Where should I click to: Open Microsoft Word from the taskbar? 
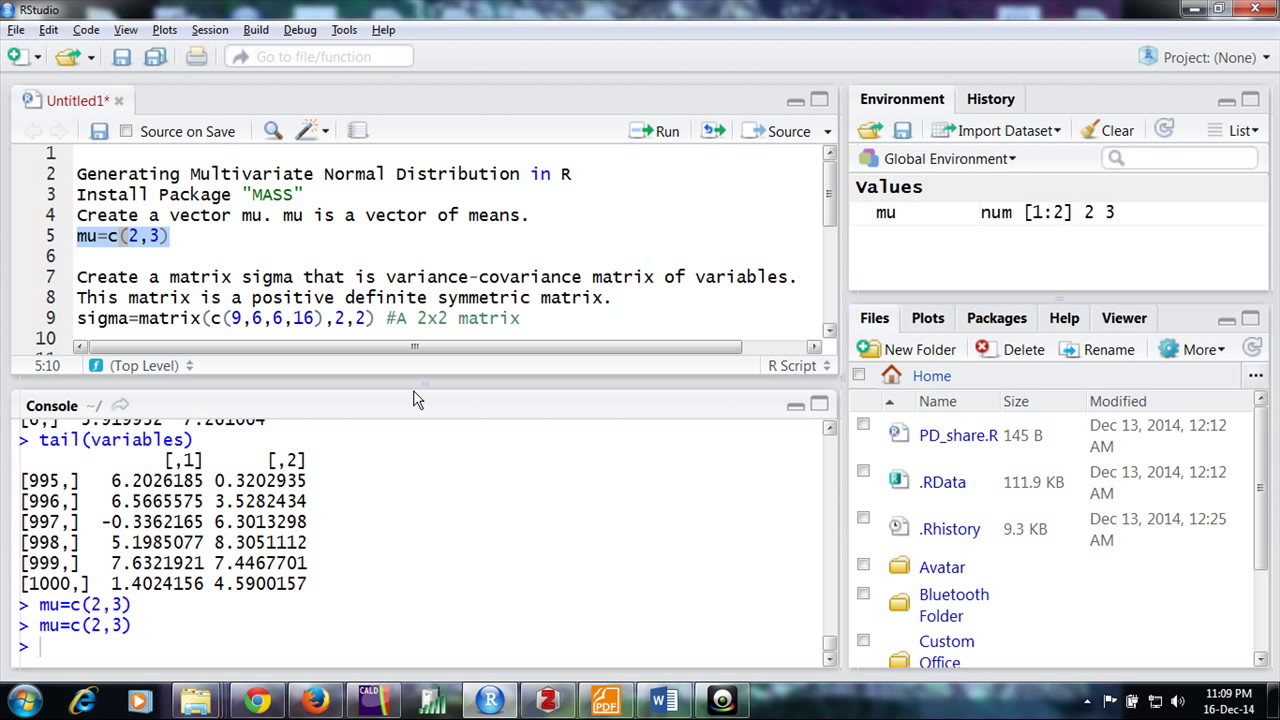pyautogui.click(x=664, y=700)
